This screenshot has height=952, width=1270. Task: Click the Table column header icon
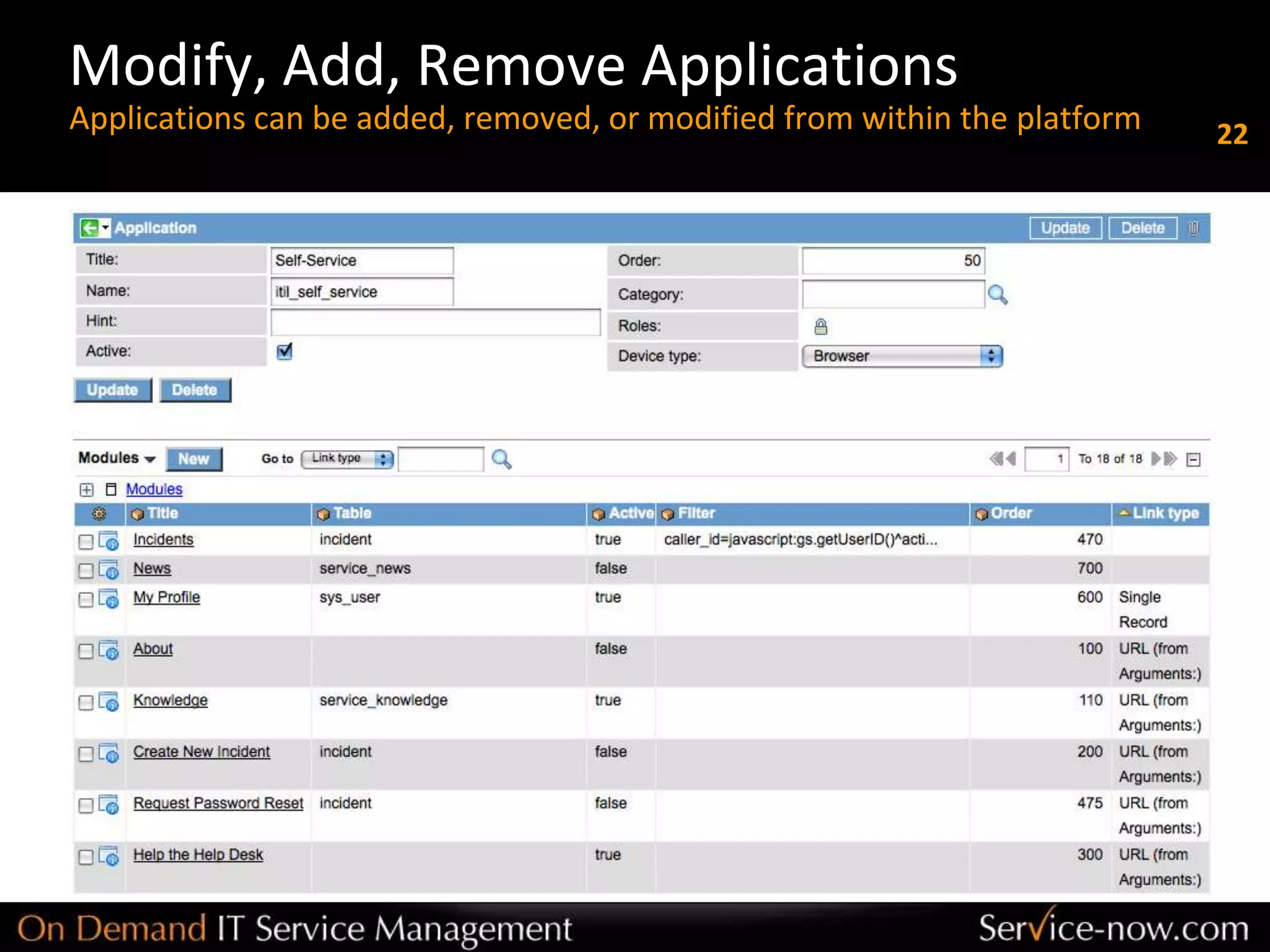click(323, 514)
